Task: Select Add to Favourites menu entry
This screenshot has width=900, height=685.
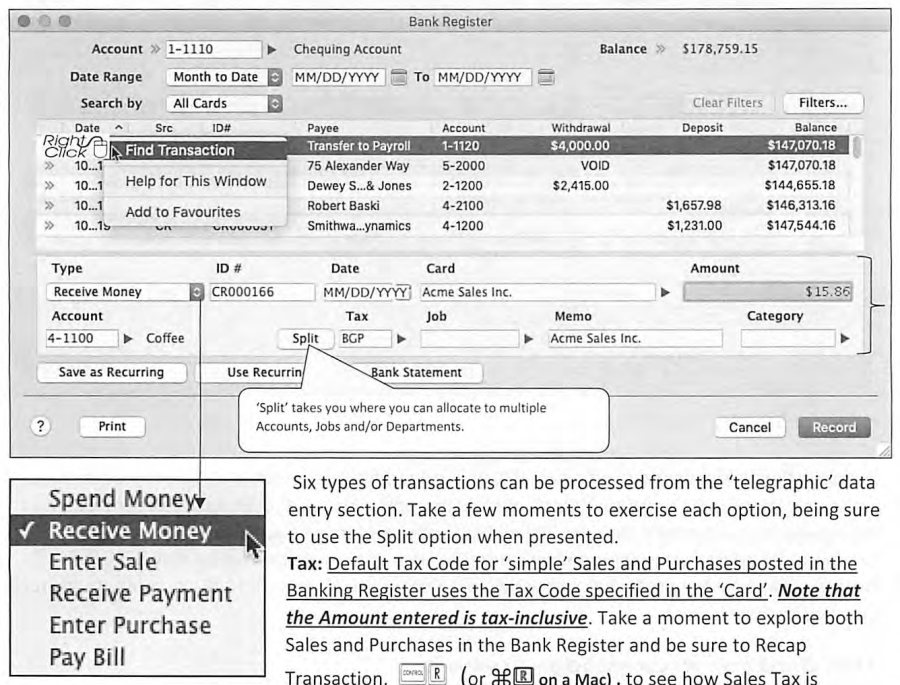Action: [x=183, y=212]
